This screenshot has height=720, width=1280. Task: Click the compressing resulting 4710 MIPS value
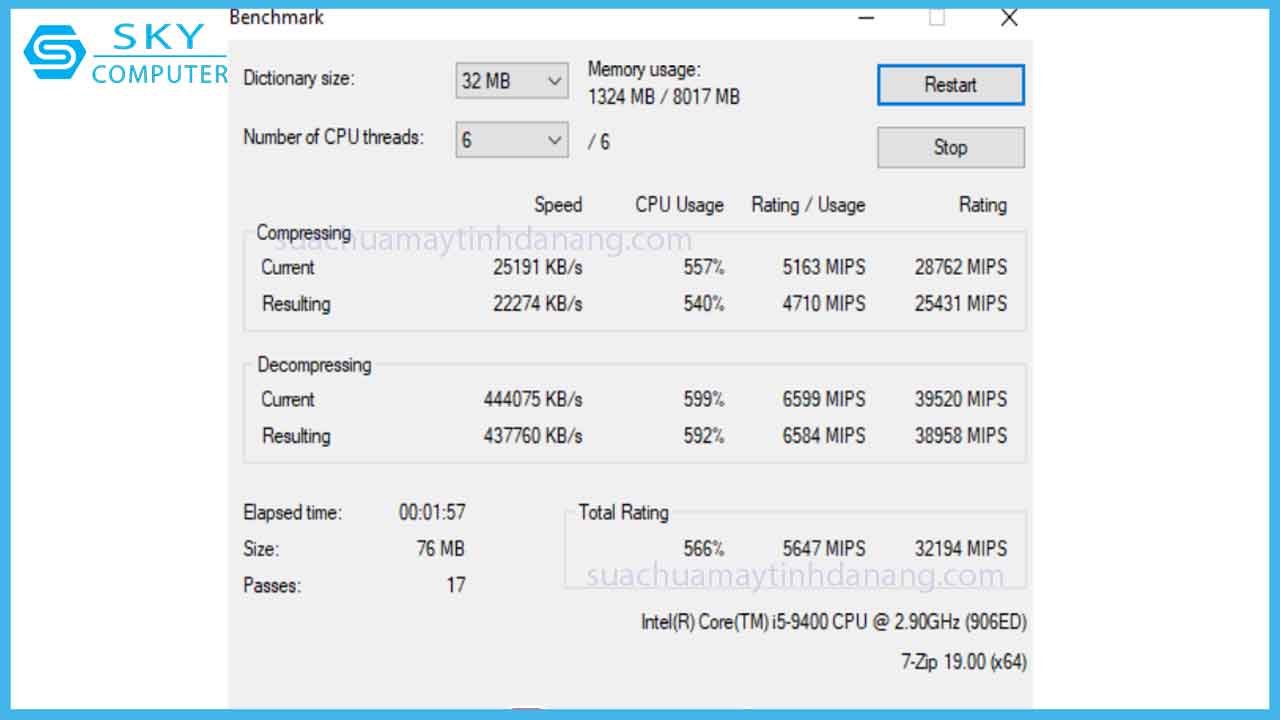(824, 303)
